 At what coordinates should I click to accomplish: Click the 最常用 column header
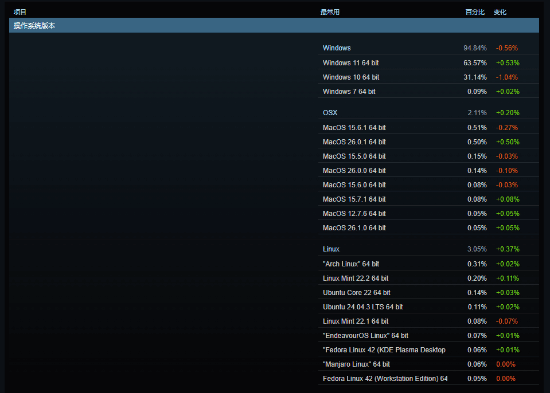(330, 12)
